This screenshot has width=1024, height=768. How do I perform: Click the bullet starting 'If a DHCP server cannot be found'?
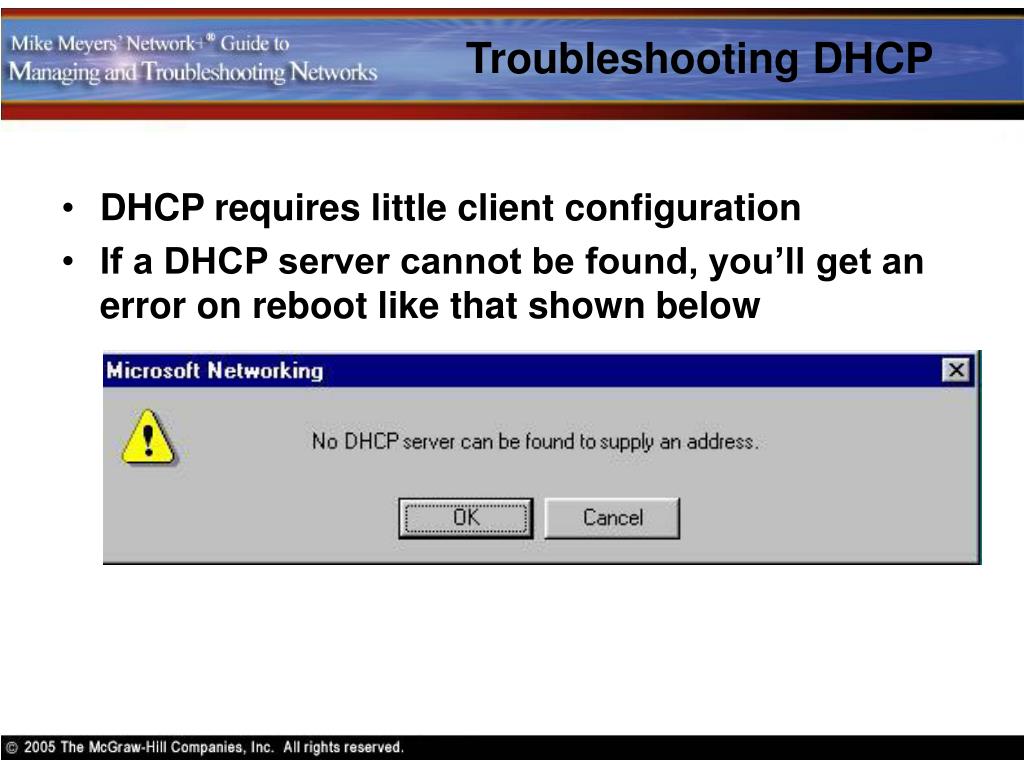(x=511, y=283)
